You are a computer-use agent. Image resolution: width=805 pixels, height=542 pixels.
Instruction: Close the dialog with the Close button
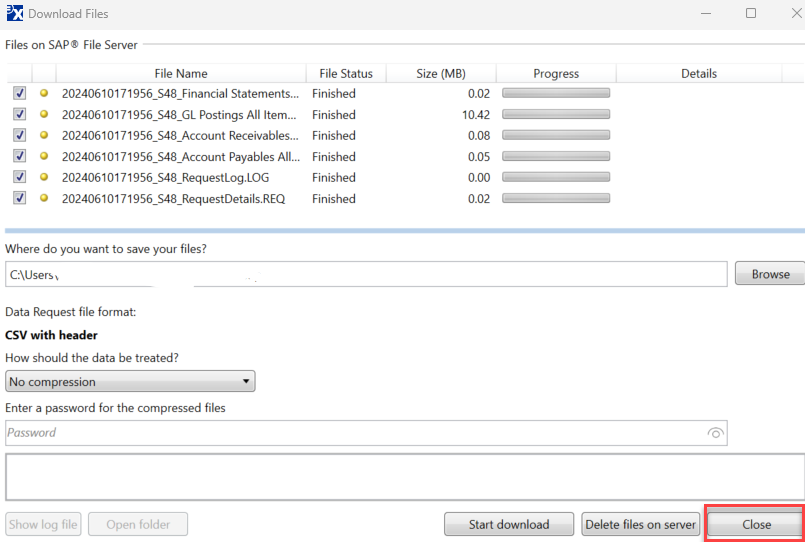point(756,524)
